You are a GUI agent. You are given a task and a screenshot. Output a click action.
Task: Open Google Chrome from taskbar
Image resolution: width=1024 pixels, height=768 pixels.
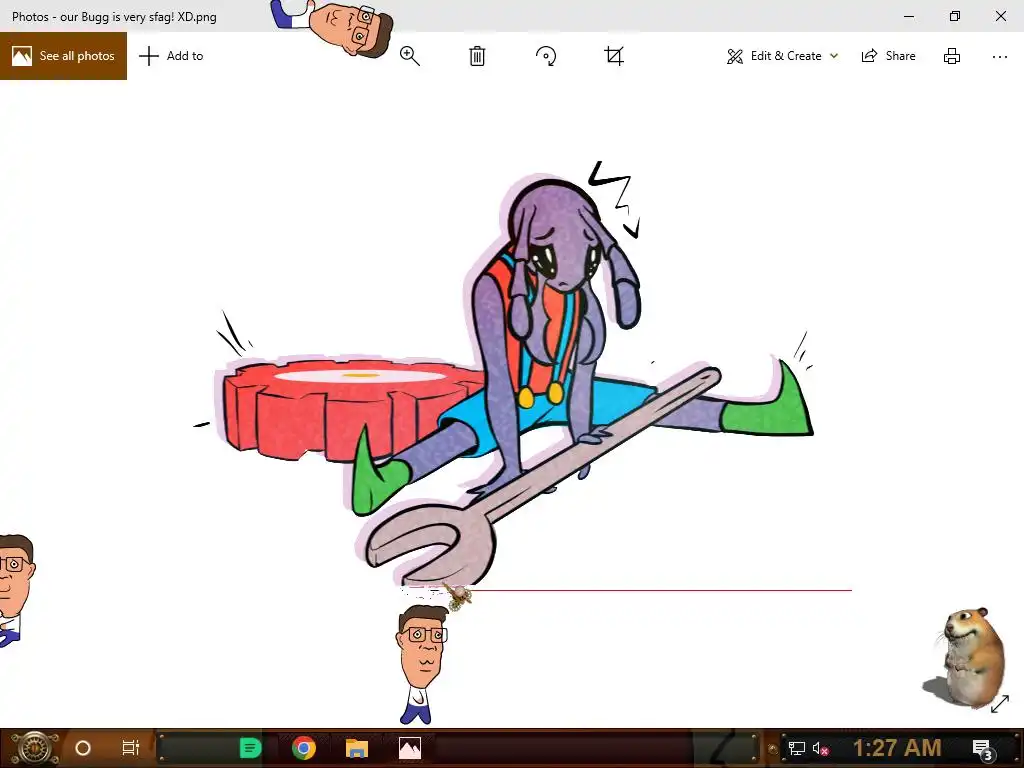click(304, 748)
